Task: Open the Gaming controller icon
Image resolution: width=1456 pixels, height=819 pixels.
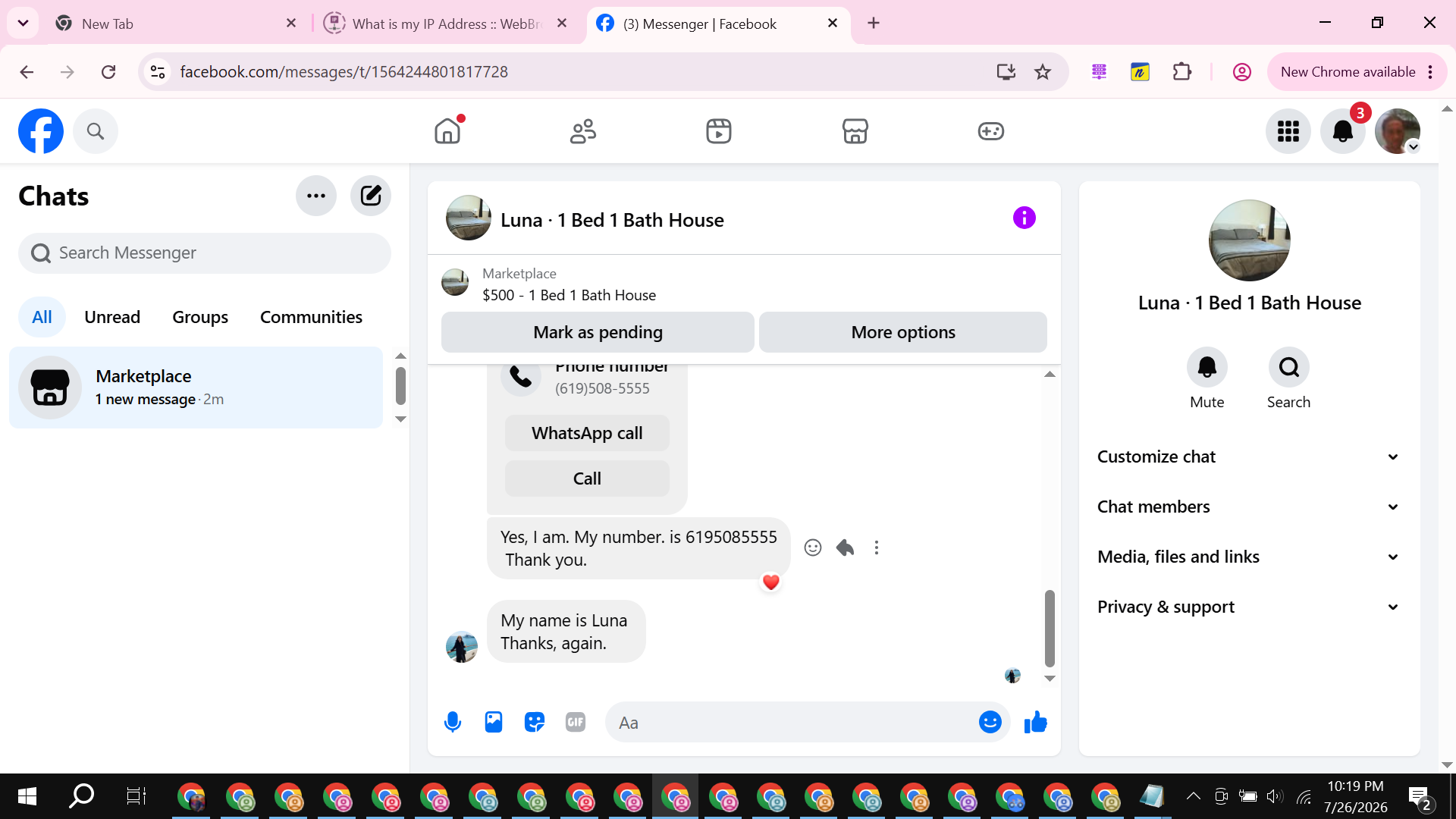Action: [x=990, y=131]
